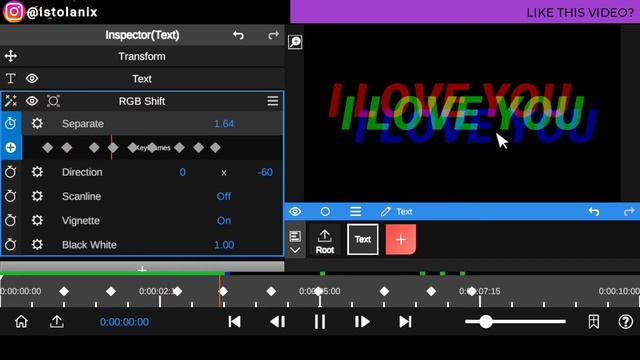Click the Text layer T icon
Viewport: 640px width, 360px height.
point(11,78)
